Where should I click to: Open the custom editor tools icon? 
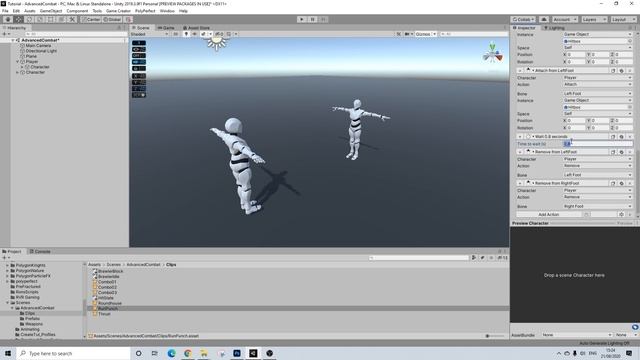(72, 19)
